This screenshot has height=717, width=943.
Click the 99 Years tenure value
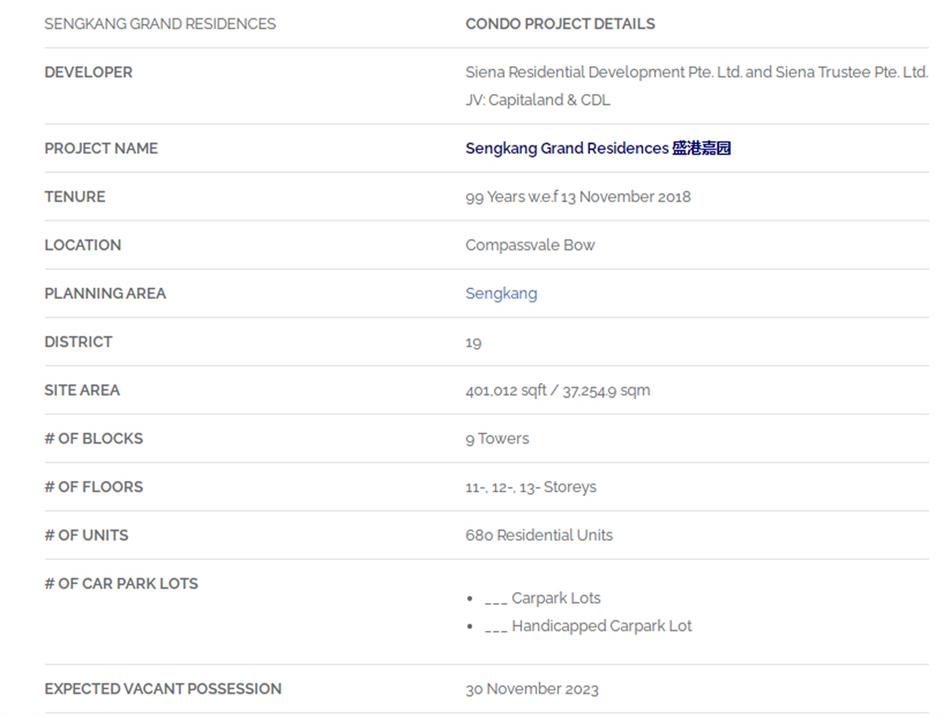pyautogui.click(x=577, y=197)
